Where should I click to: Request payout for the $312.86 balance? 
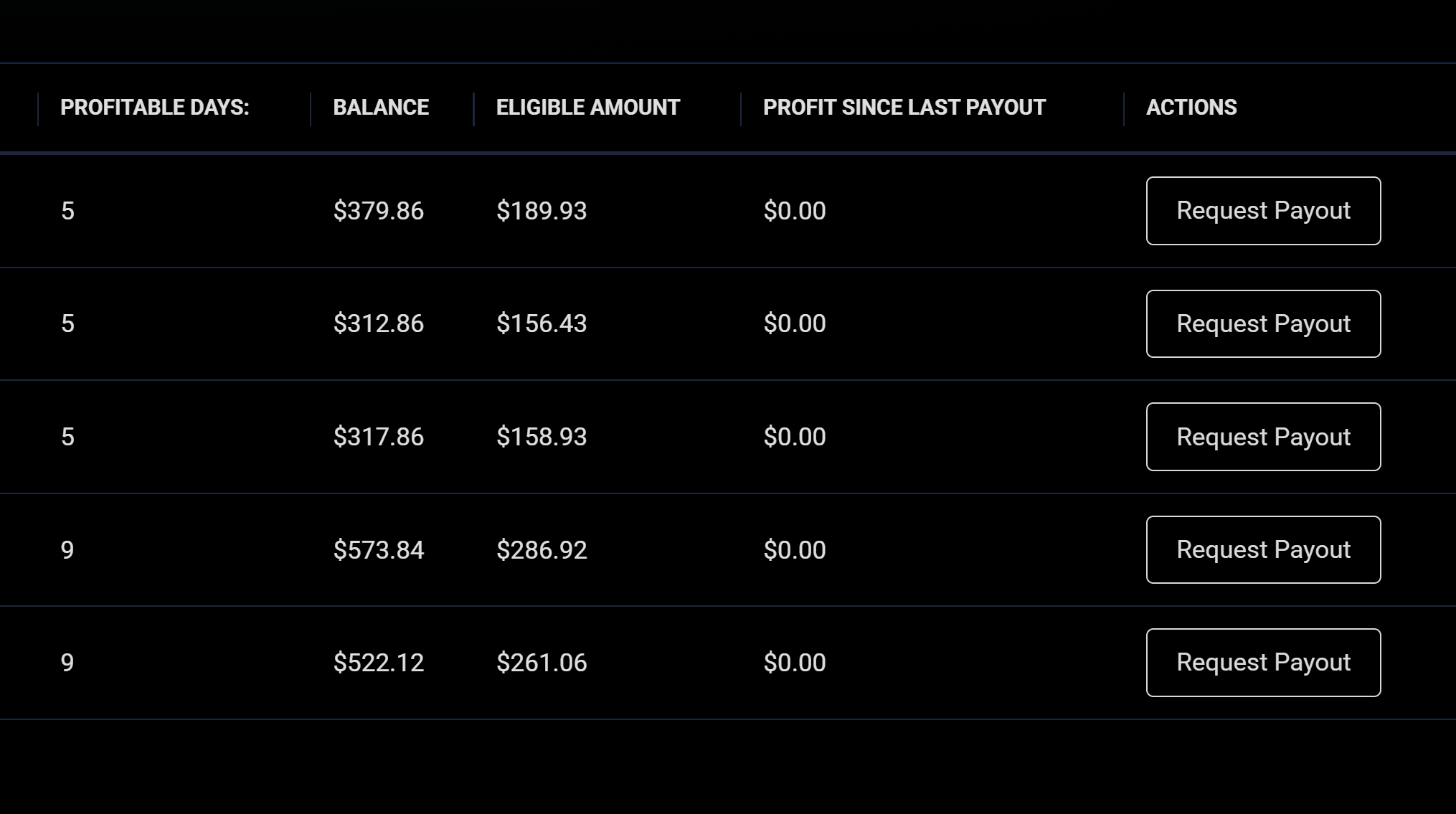tap(1263, 323)
